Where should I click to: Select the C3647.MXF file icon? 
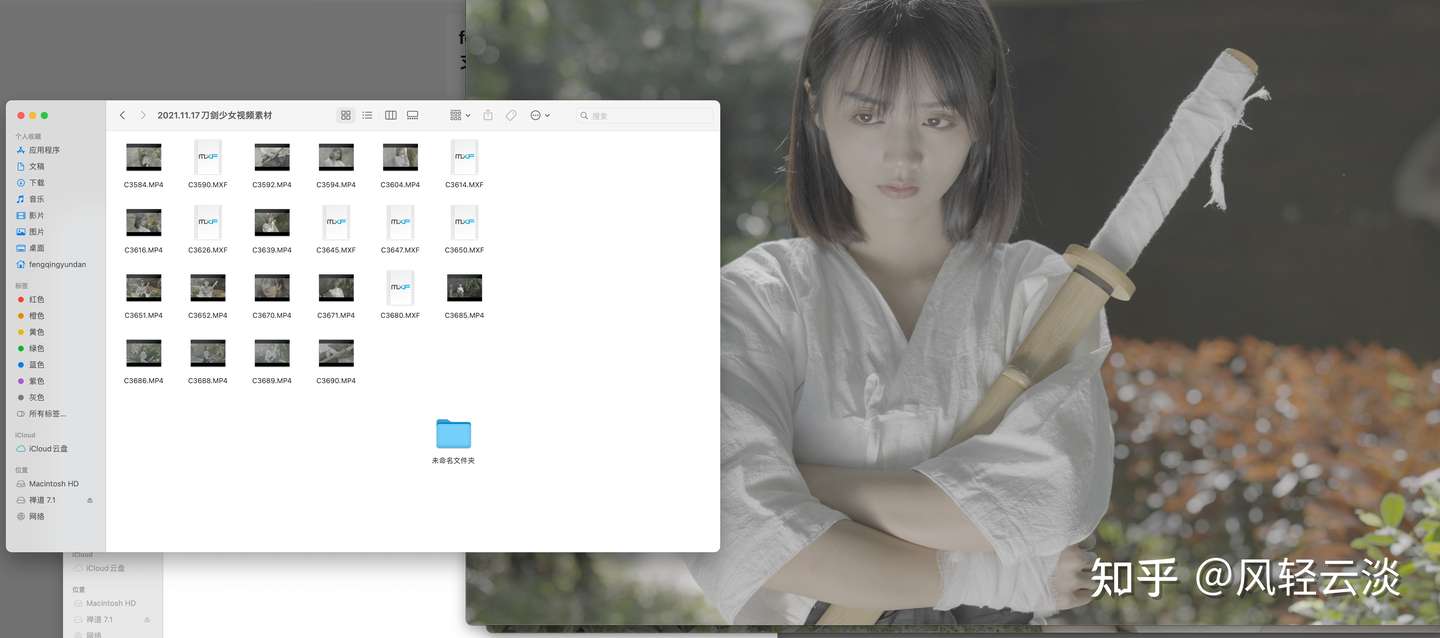tap(400, 222)
